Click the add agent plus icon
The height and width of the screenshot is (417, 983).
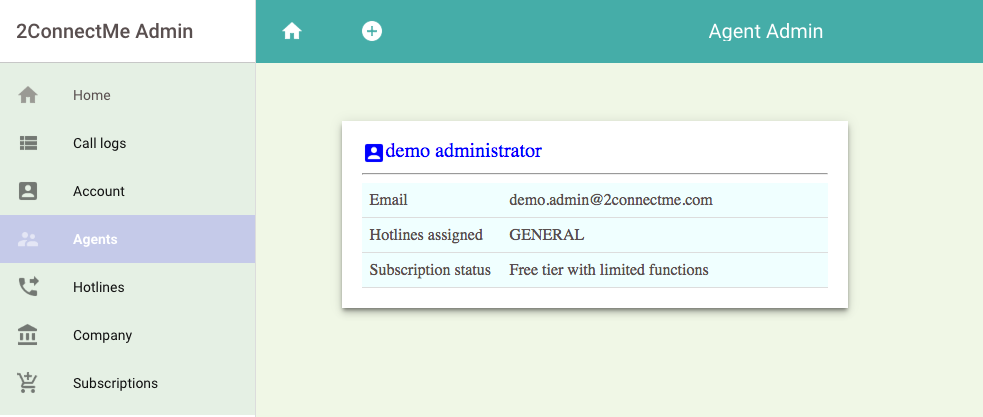(372, 31)
